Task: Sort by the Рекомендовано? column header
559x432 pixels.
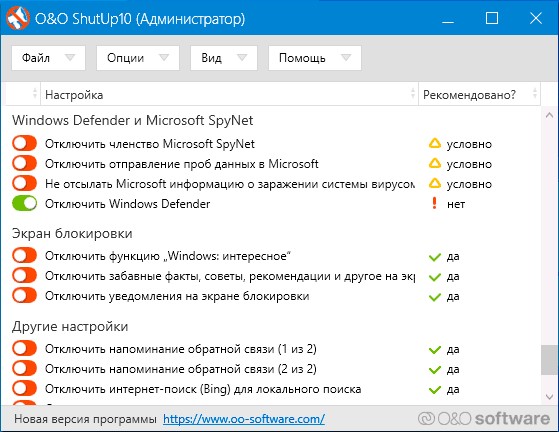Action: click(479, 94)
